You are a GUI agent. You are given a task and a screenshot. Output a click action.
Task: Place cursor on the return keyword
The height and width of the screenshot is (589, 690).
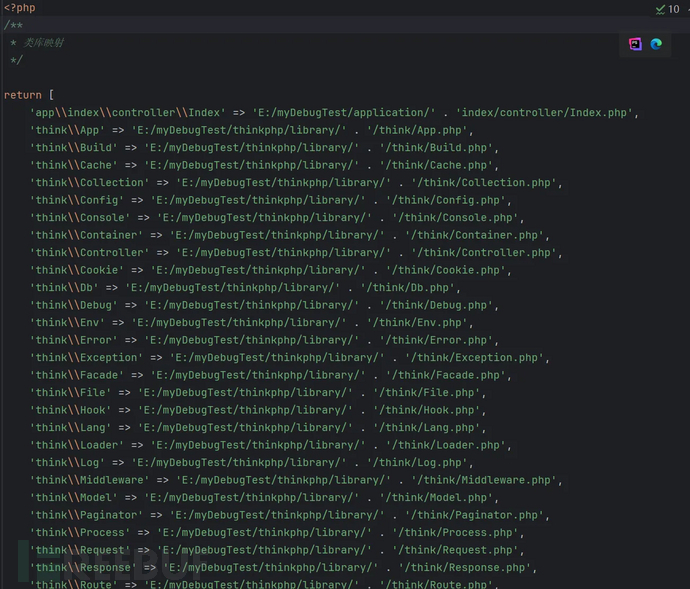click(x=22, y=95)
